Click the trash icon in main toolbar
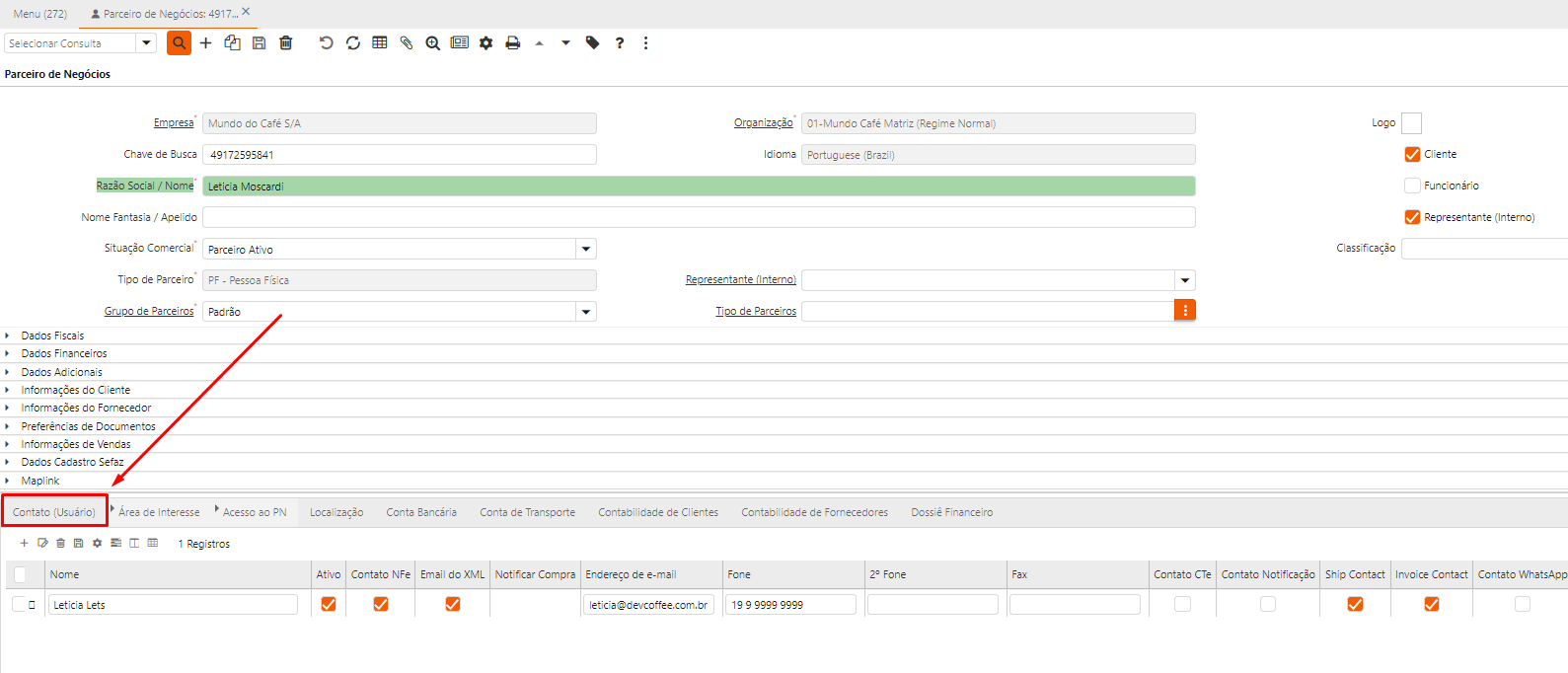Viewport: 1568px width, 673px height. click(286, 43)
